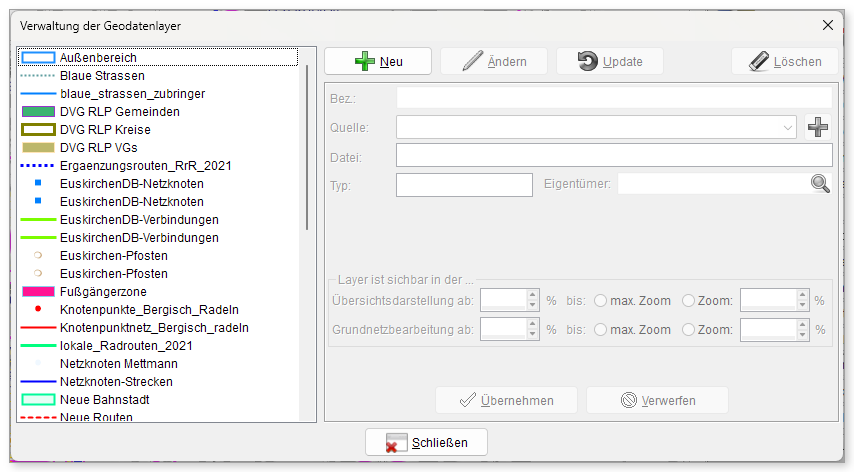Click into the Bez. text field
Image resolution: width=854 pixels, height=472 pixels.
click(614, 99)
